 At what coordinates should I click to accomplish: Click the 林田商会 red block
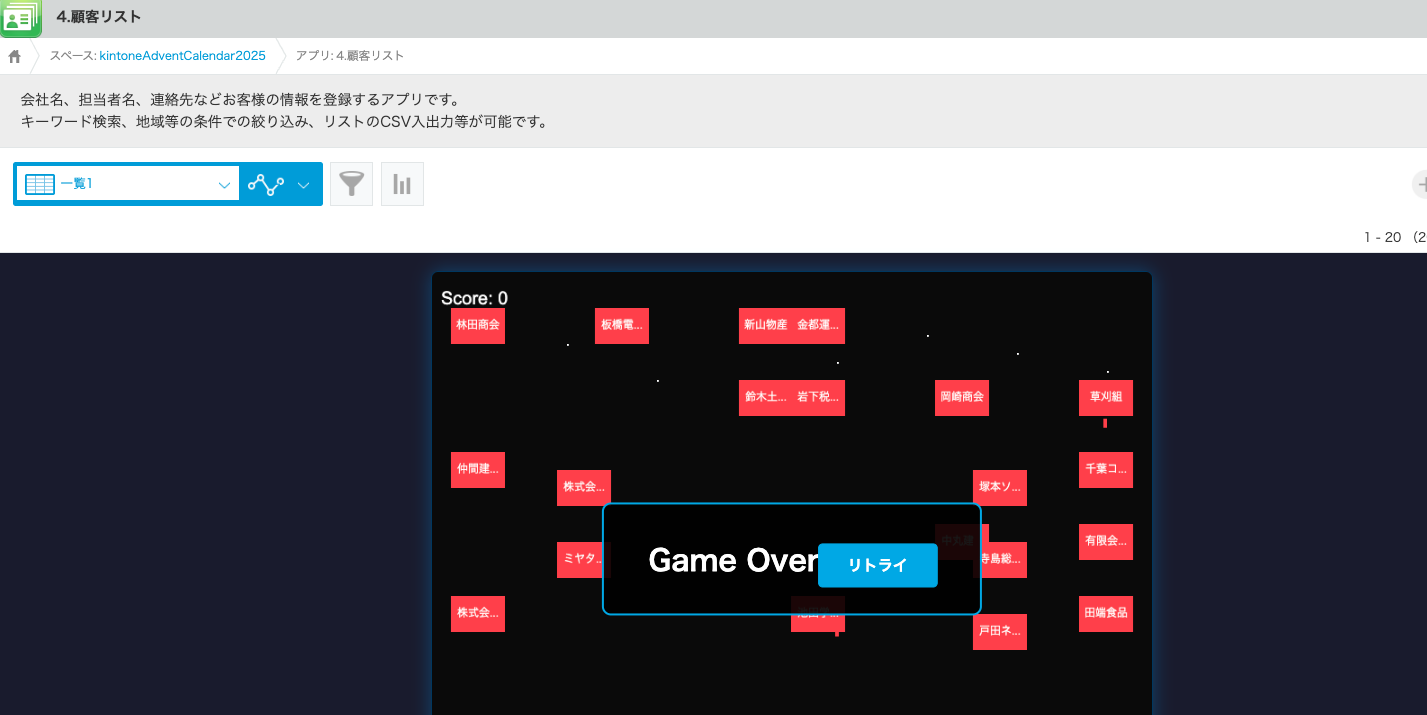tap(477, 325)
